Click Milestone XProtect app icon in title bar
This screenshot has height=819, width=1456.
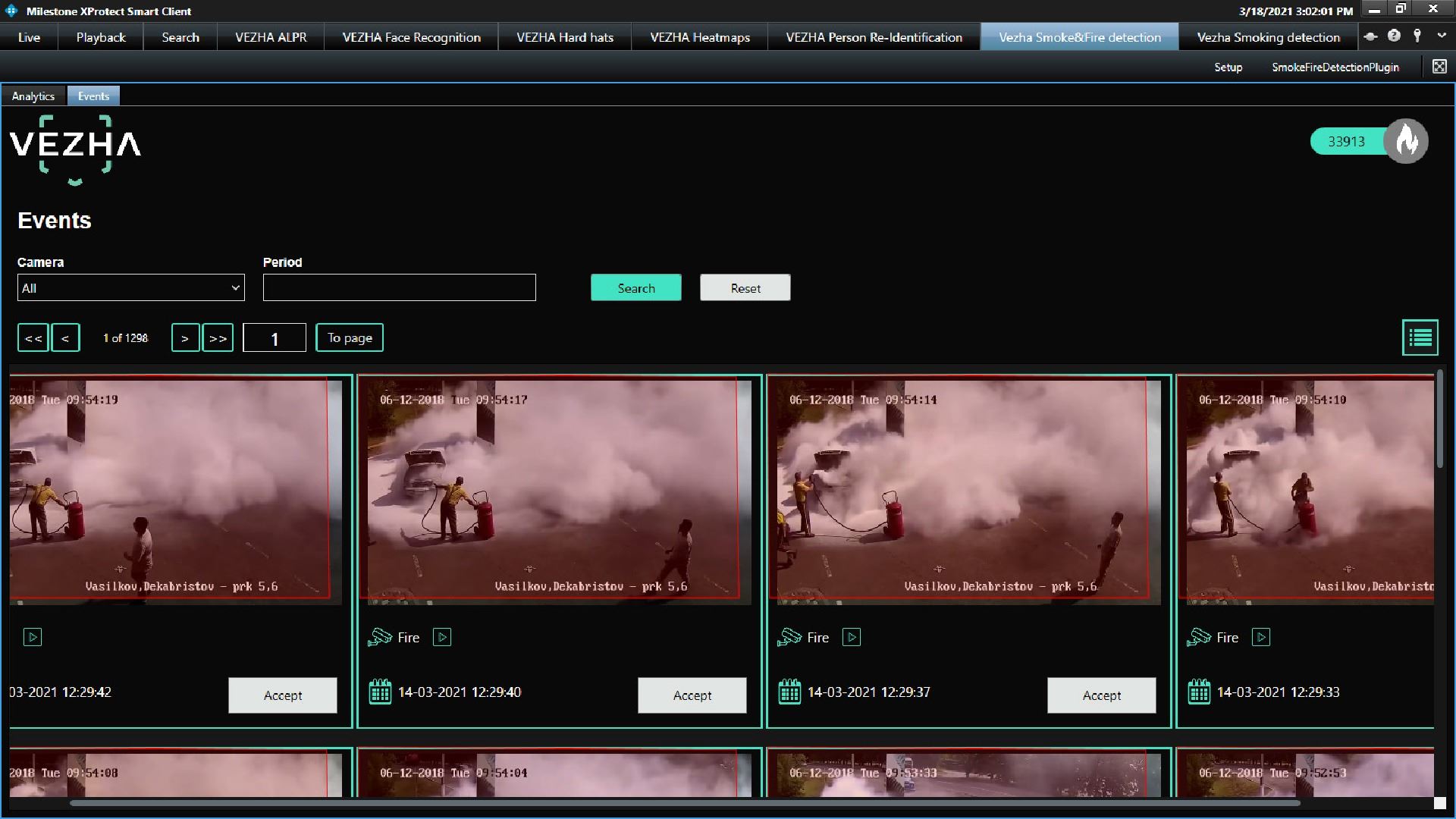(11, 11)
